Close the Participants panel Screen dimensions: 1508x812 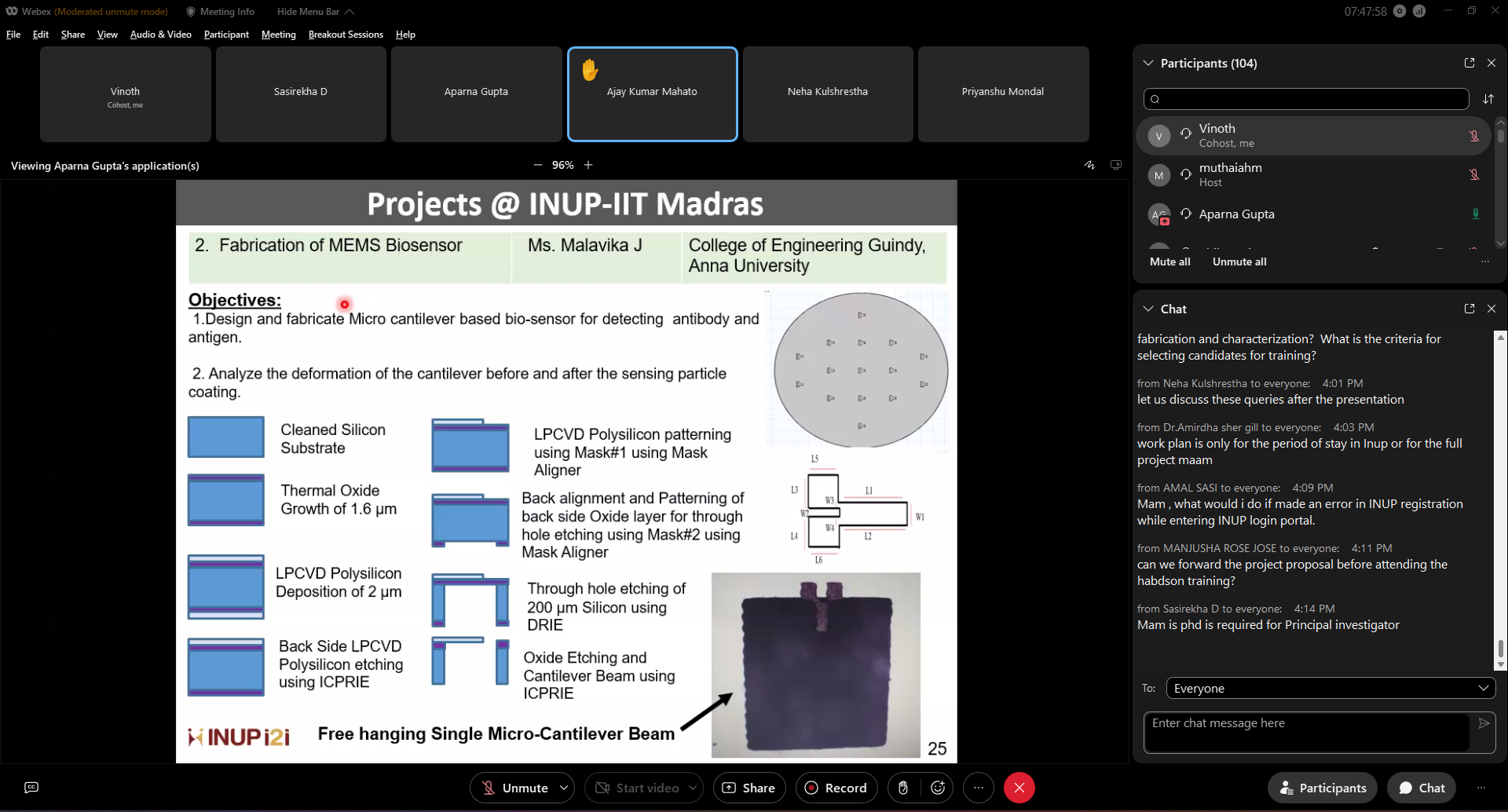(1492, 63)
